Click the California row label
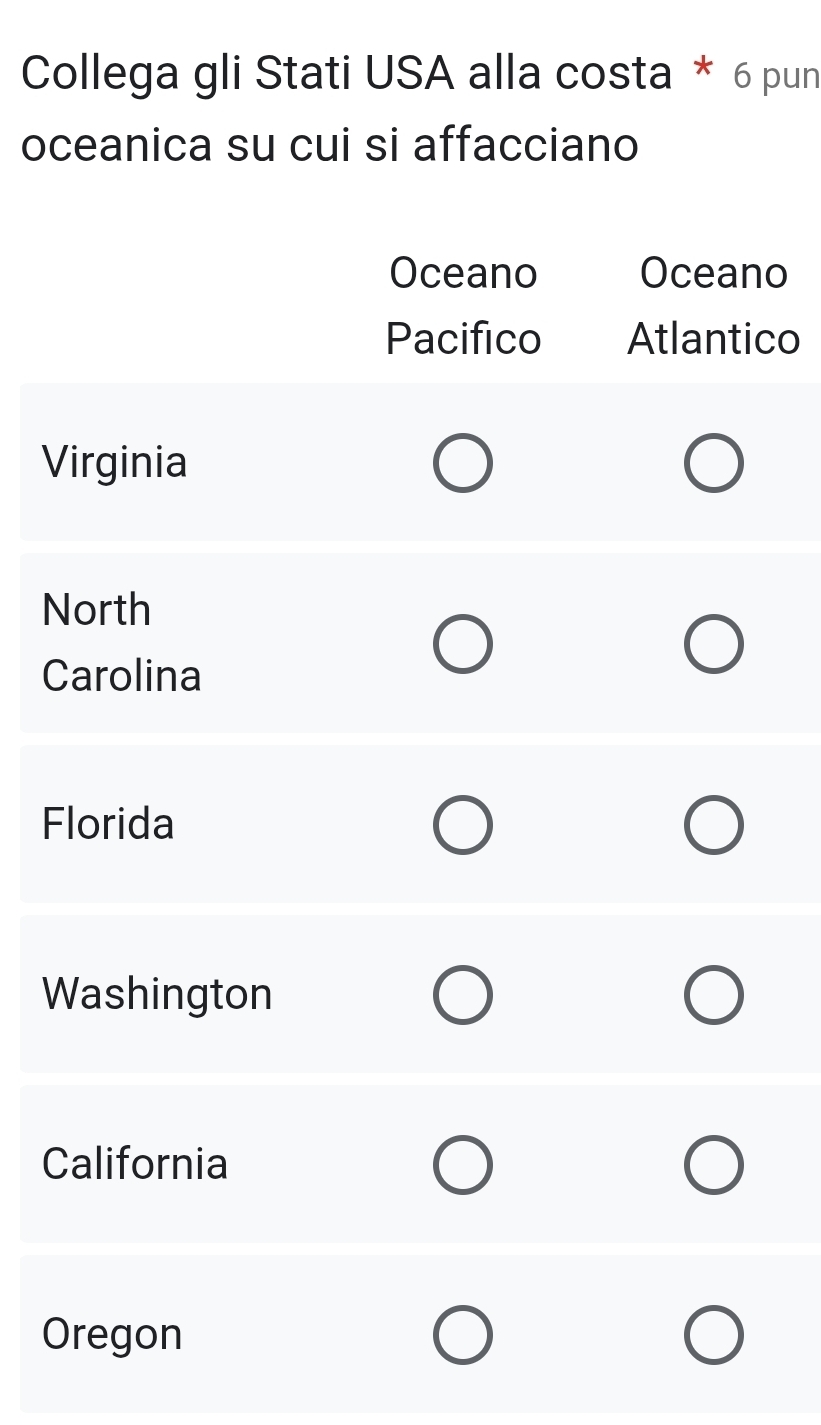This screenshot has height=1425, width=821. click(x=136, y=1164)
